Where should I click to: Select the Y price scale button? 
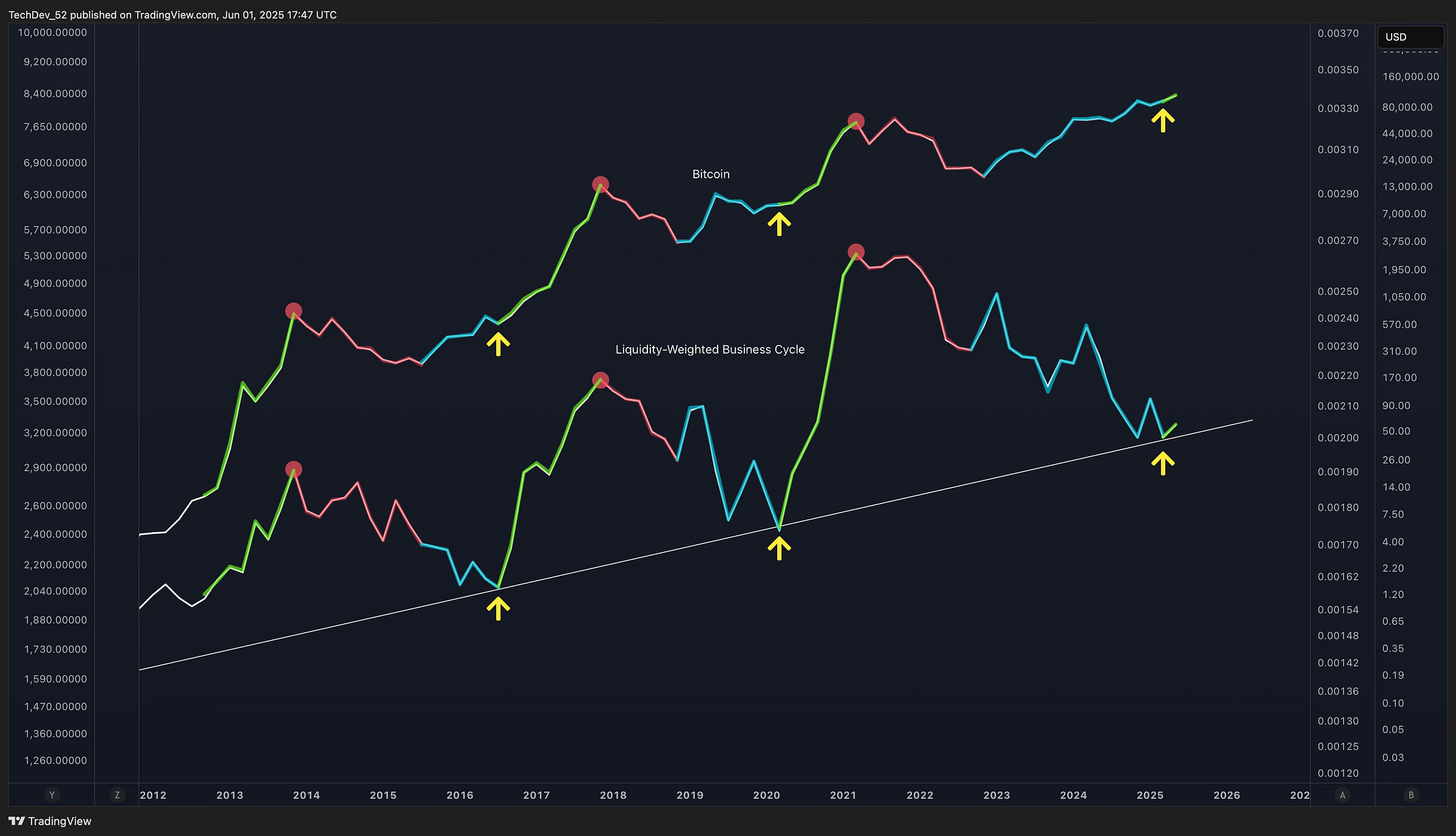52,795
